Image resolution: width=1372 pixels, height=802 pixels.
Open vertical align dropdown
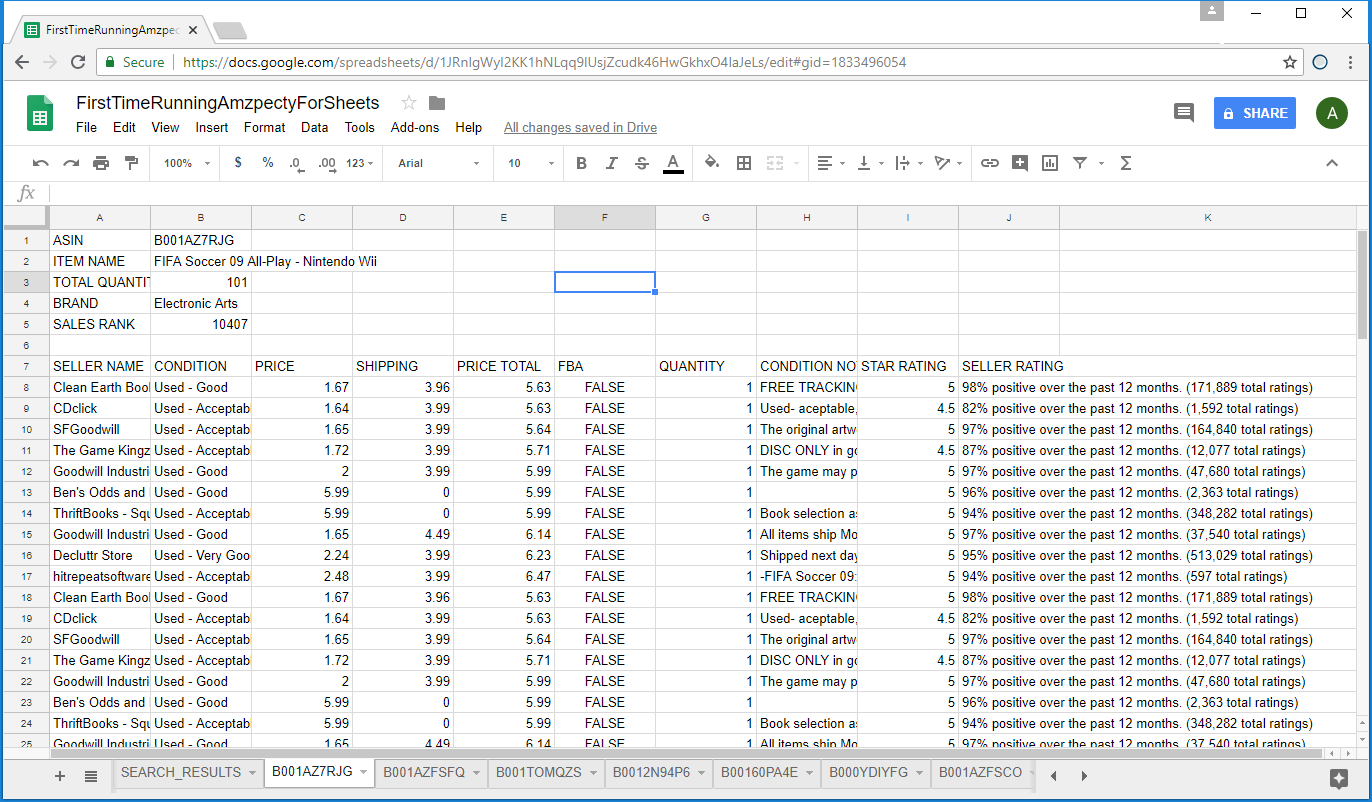tap(871, 163)
